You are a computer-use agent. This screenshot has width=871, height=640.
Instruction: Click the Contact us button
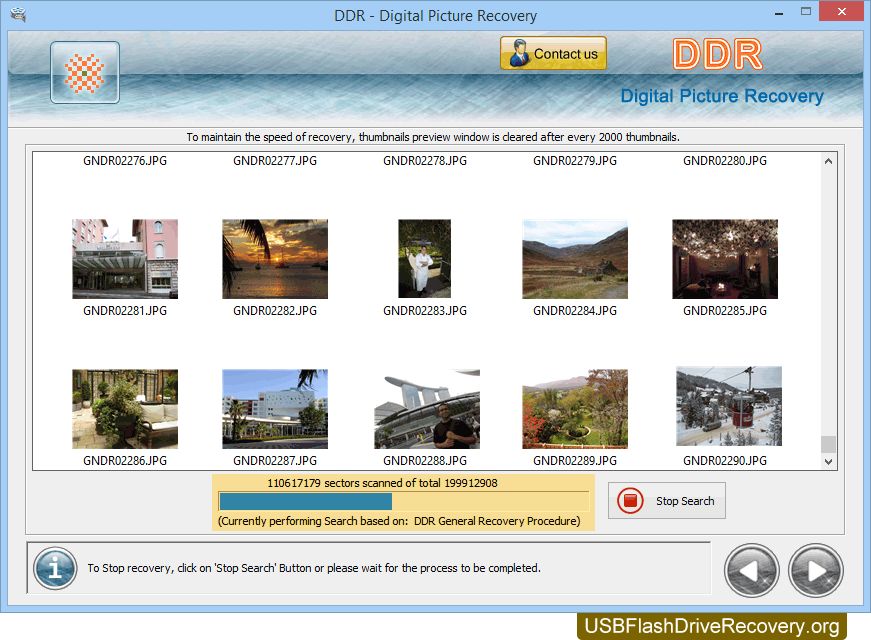[553, 53]
